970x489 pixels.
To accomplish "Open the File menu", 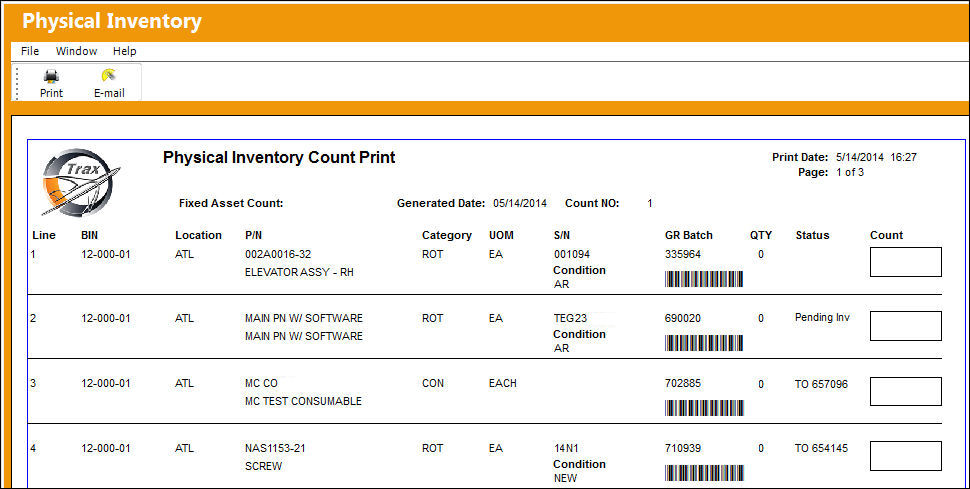I will [x=30, y=51].
